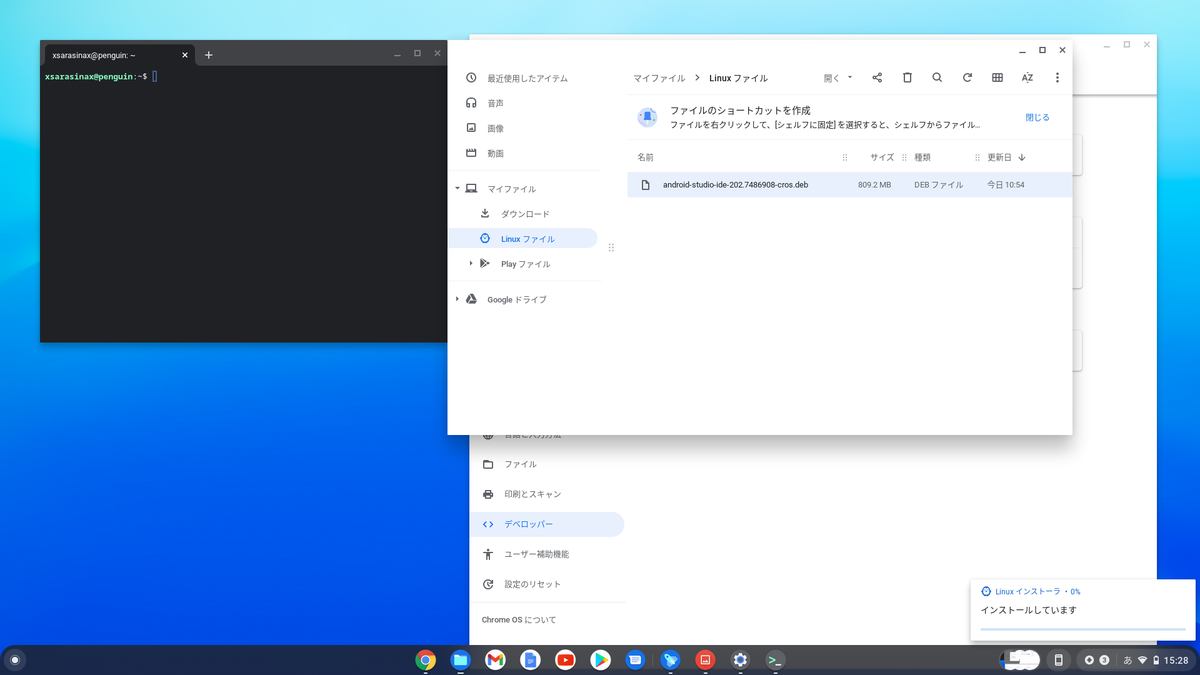Viewport: 1200px width, 675px height.
Task: Click the share icon in Files toolbar
Action: [x=877, y=77]
